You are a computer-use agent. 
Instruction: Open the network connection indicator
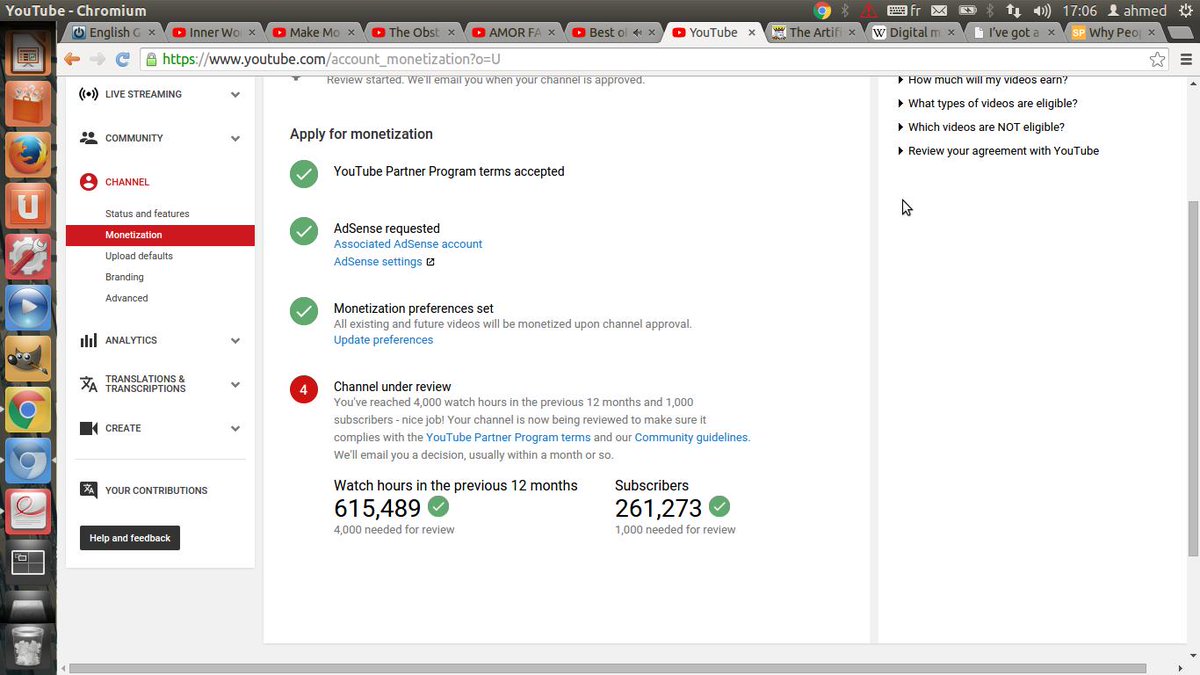click(x=1013, y=11)
